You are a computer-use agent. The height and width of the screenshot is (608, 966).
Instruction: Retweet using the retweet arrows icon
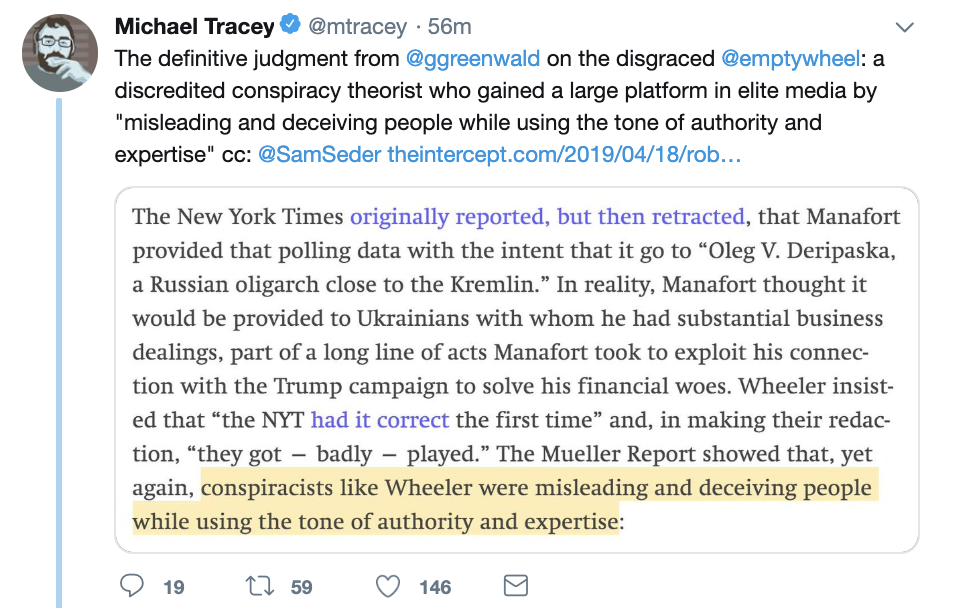[x=259, y=586]
